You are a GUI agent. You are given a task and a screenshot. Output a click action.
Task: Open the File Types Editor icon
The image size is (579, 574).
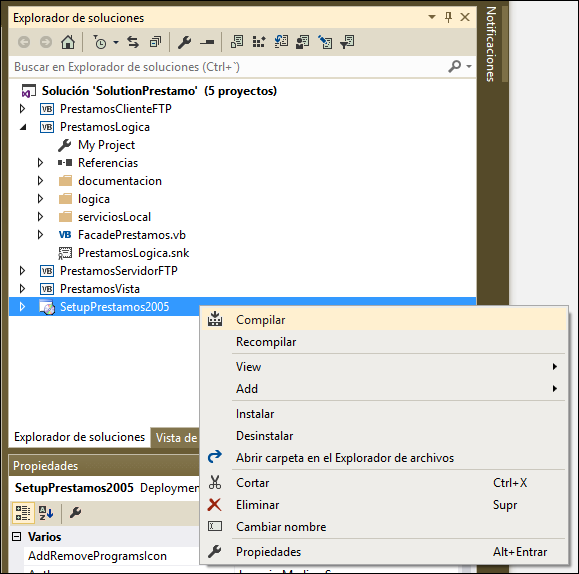(x=281, y=42)
